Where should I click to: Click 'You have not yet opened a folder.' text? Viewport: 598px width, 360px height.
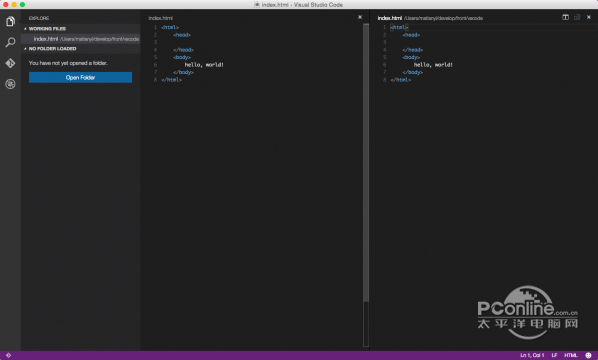(68, 63)
